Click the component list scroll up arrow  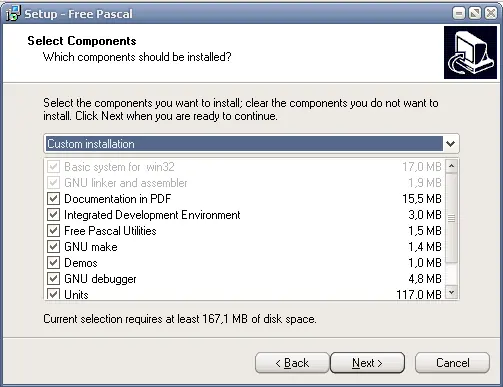click(452, 166)
